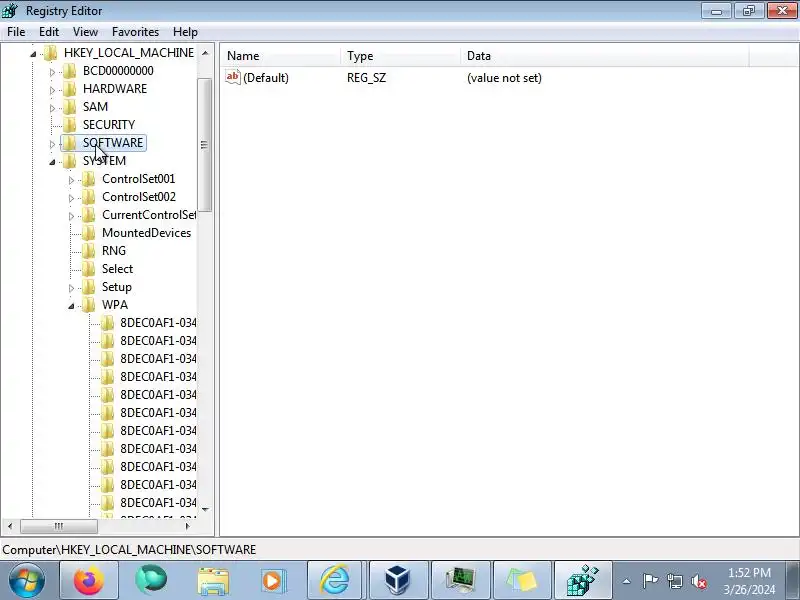800x600 pixels.
Task: Click the SECURITY key folder icon
Action: 69,125
